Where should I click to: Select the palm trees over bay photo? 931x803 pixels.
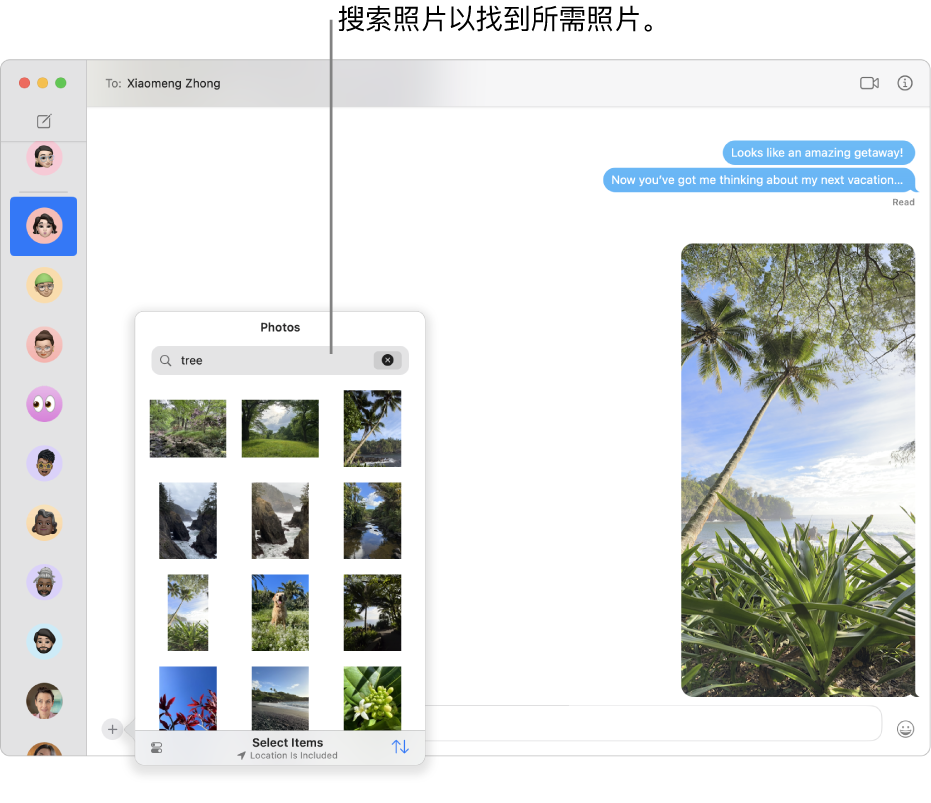click(372, 428)
